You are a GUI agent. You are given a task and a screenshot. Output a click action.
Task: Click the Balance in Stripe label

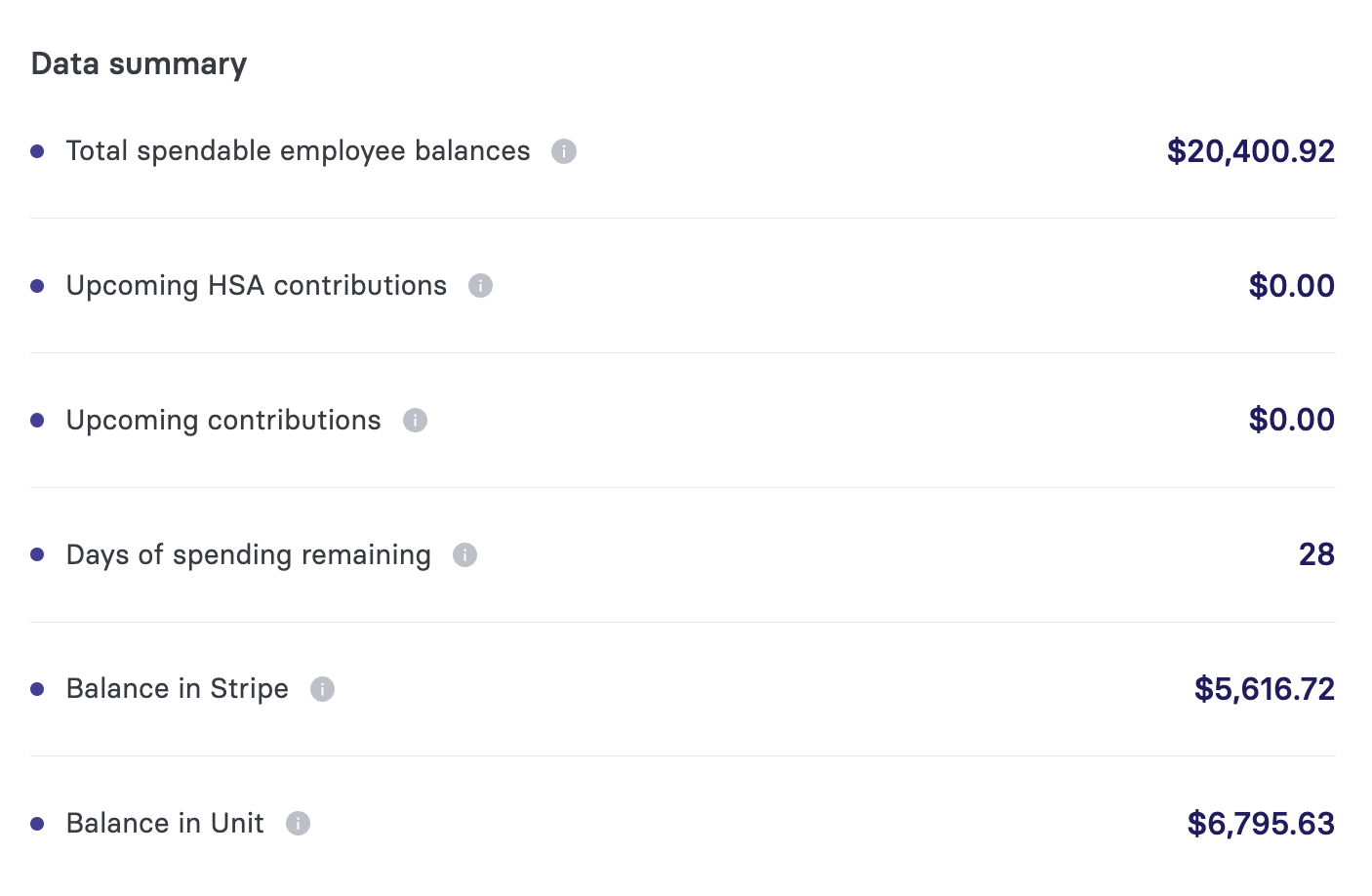pyautogui.click(x=177, y=689)
